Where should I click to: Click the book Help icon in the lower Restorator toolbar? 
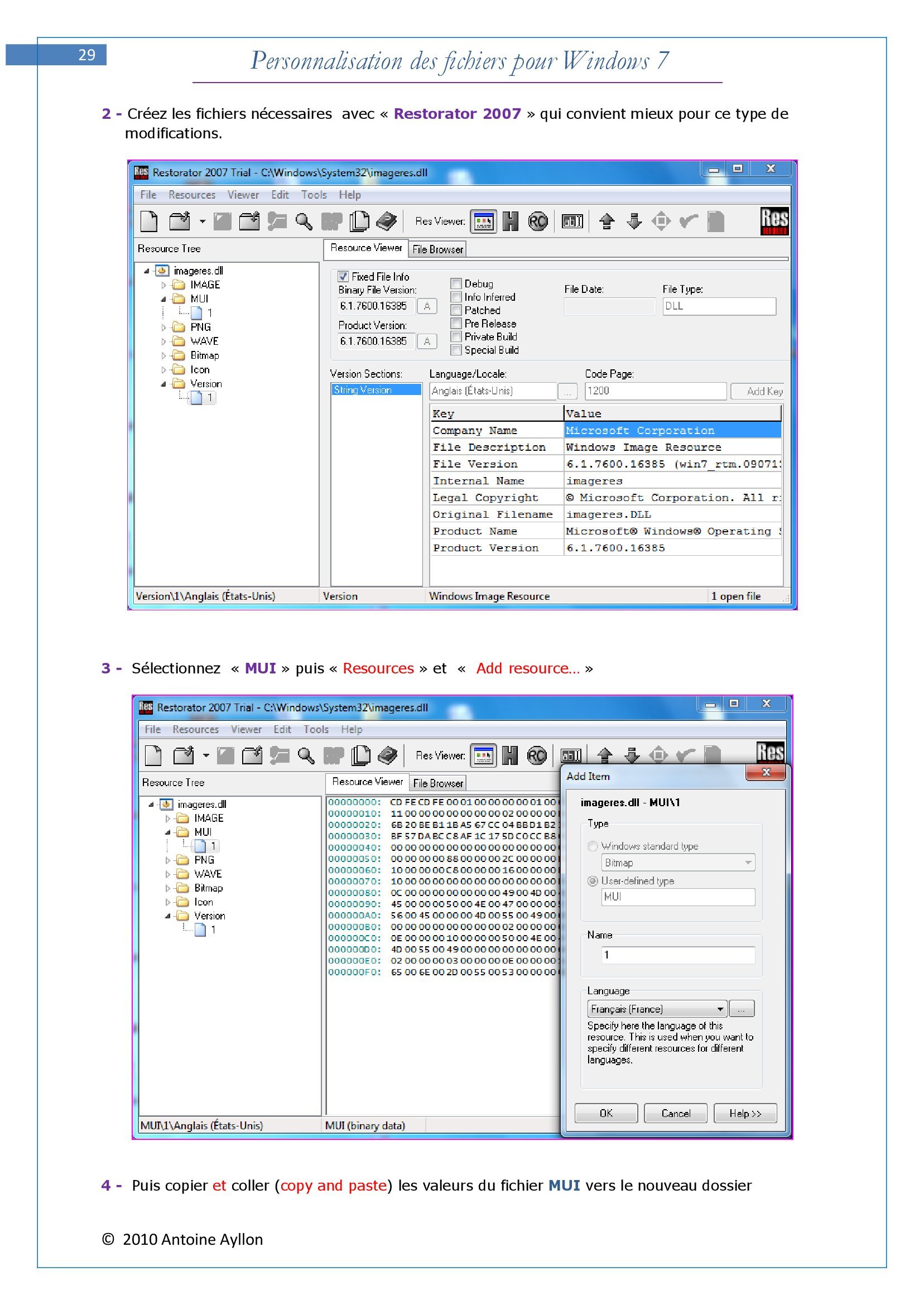point(388,755)
